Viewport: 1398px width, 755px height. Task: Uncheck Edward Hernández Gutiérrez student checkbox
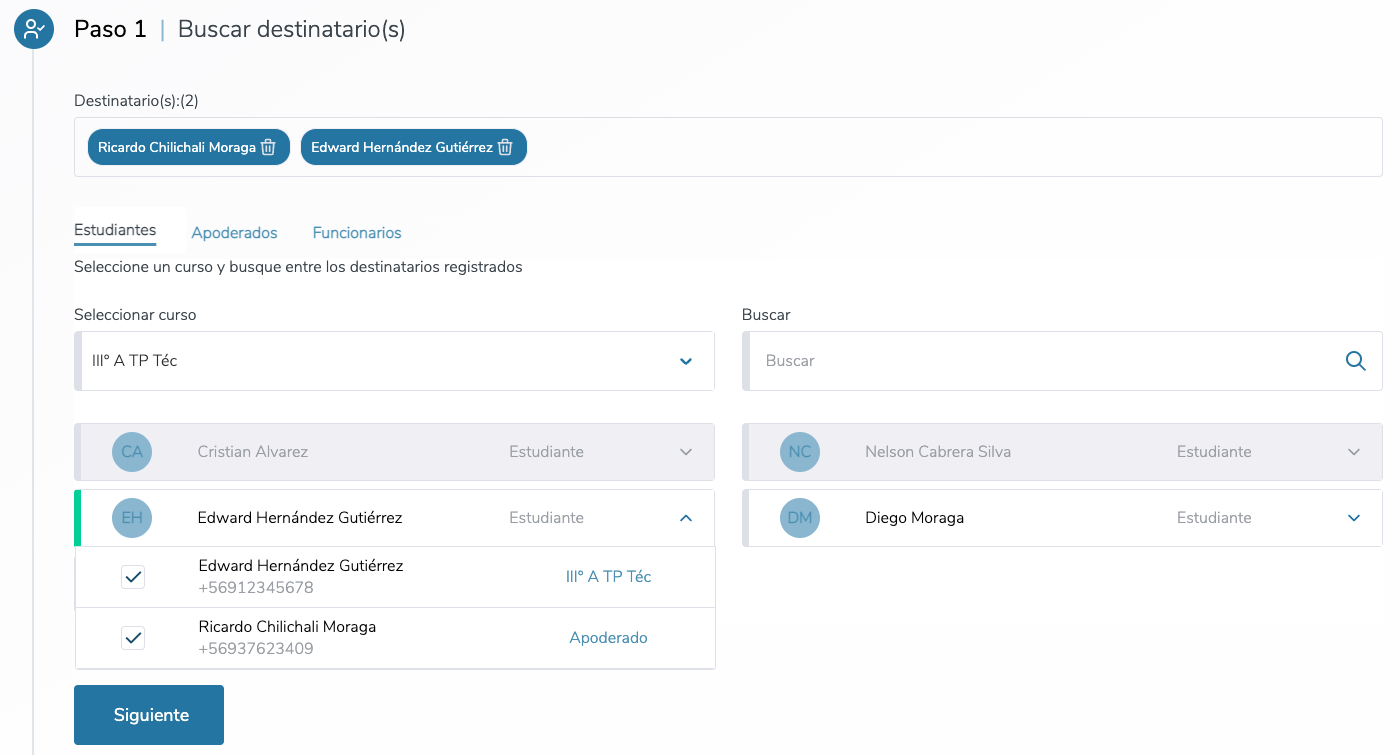coord(133,577)
